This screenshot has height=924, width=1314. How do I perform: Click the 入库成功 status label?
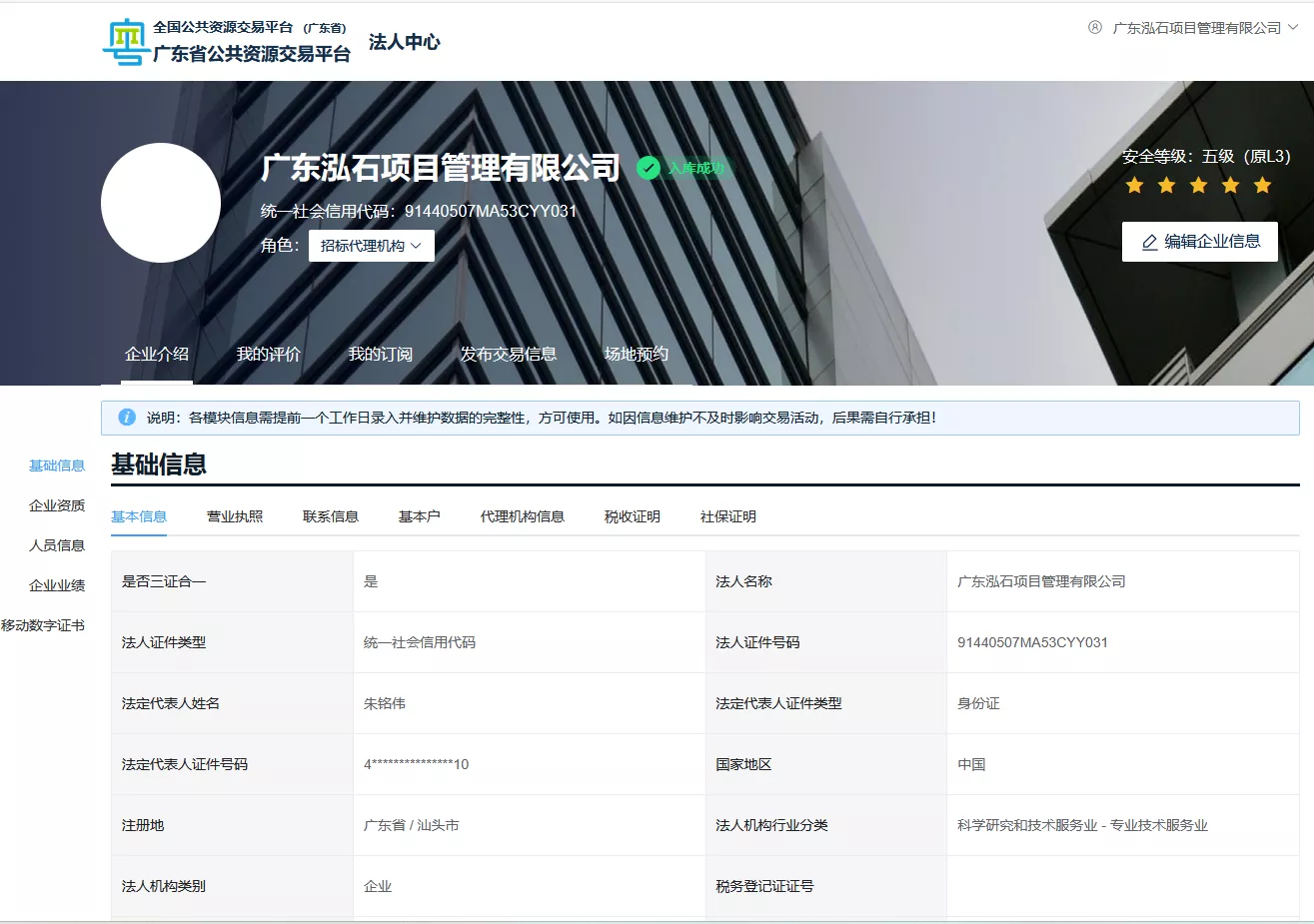coord(695,168)
